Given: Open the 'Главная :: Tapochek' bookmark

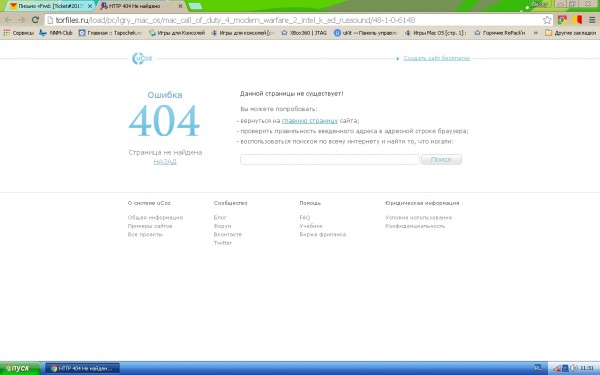Looking at the screenshot, I should 110,33.
